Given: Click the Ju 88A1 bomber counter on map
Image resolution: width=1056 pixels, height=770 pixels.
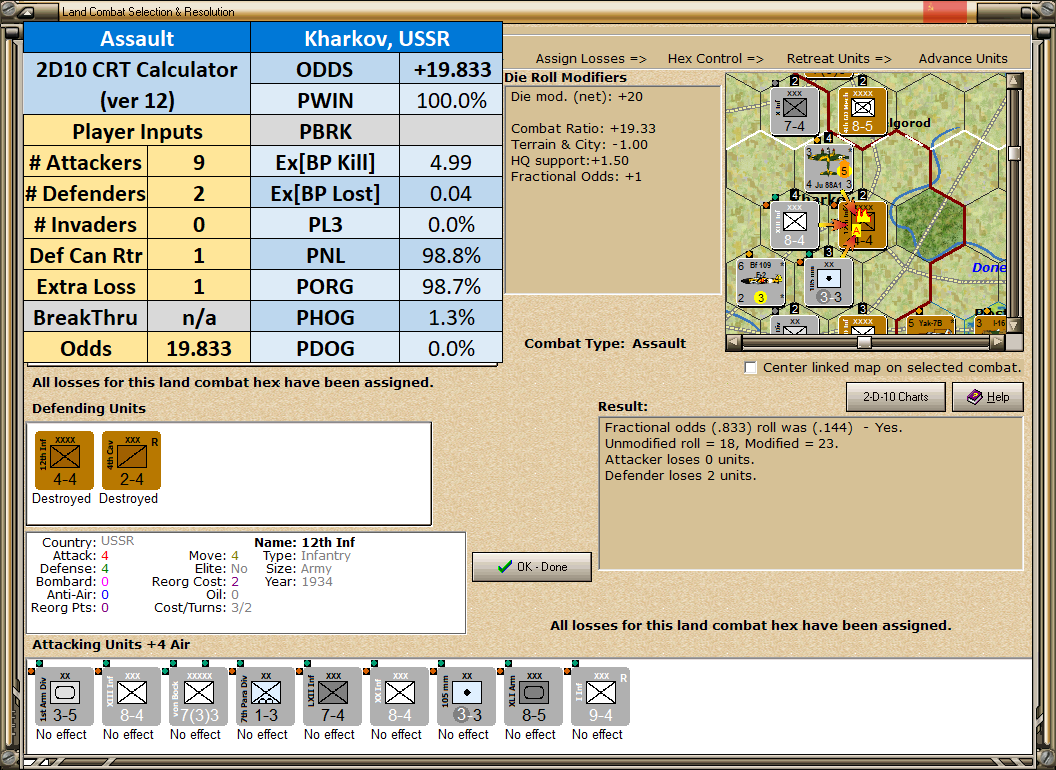Looking at the screenshot, I should point(828,168).
